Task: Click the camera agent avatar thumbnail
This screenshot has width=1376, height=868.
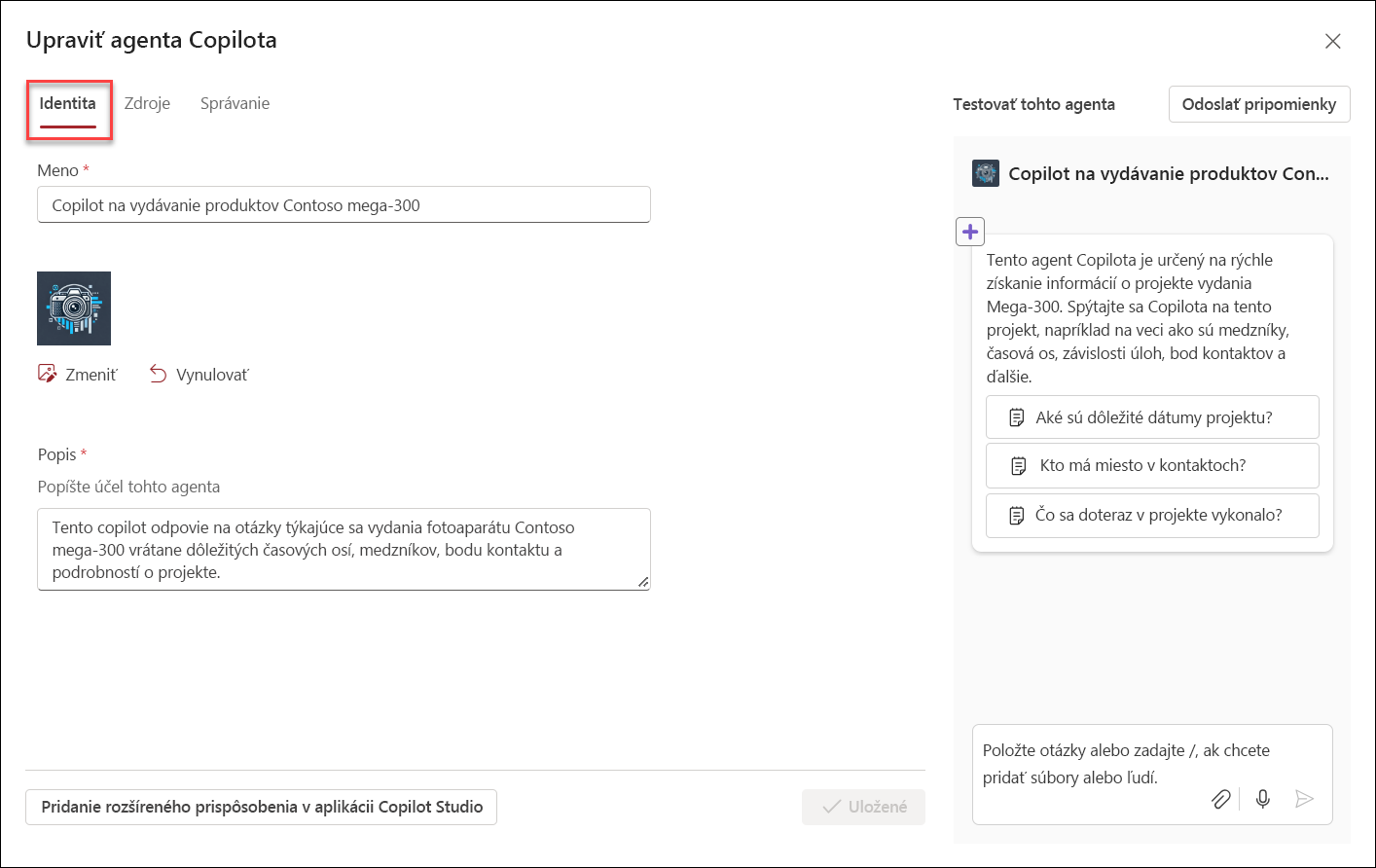Action: (x=74, y=308)
